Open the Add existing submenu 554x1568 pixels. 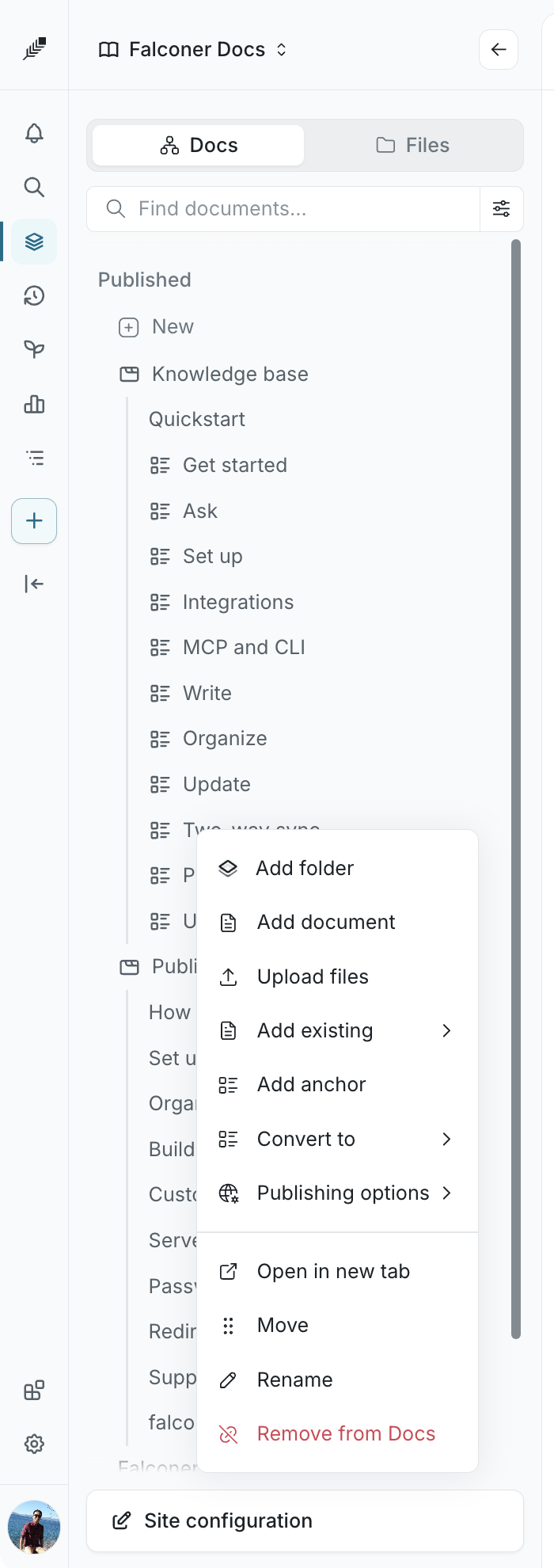click(x=337, y=1030)
